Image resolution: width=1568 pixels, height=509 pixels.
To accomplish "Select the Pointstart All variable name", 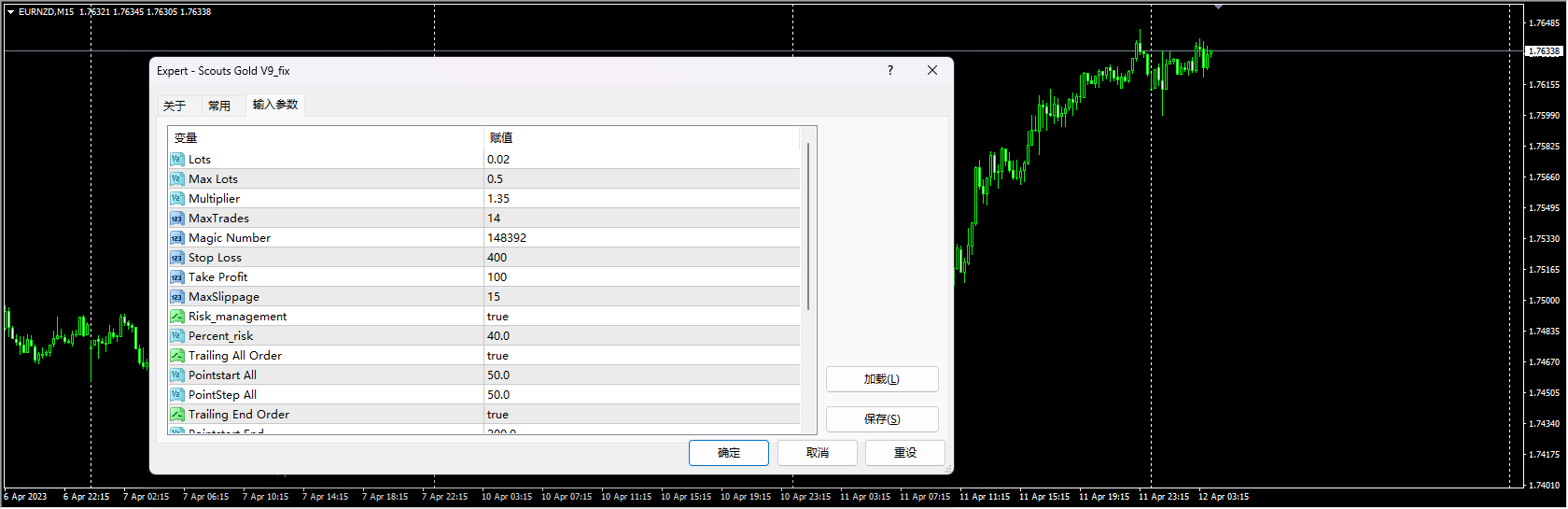I will pos(222,375).
